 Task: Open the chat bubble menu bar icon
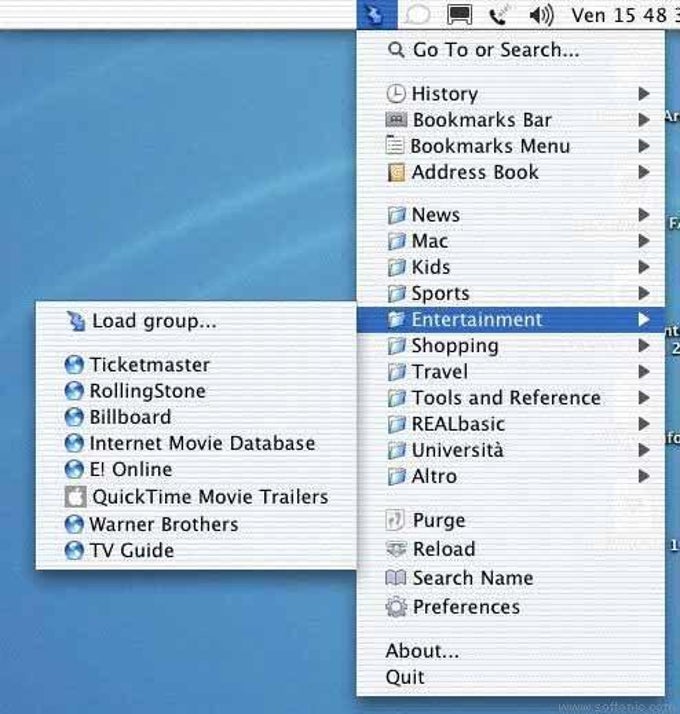coord(417,15)
